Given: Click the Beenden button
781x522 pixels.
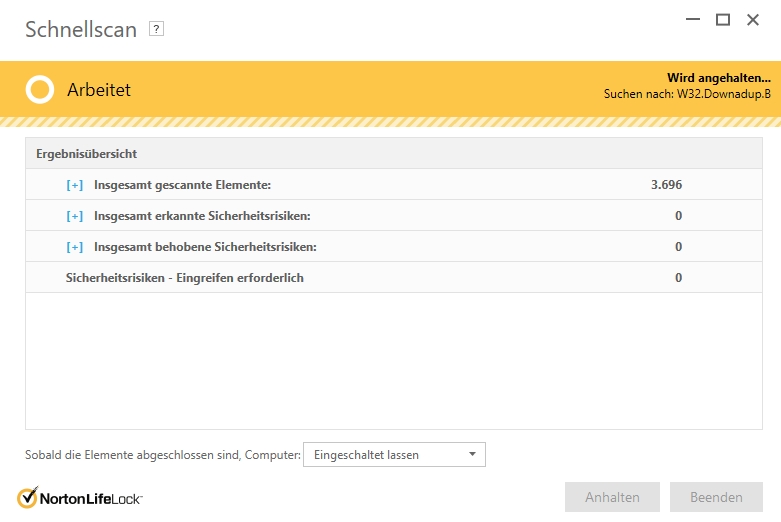Looking at the screenshot, I should pyautogui.click(x=716, y=497).
